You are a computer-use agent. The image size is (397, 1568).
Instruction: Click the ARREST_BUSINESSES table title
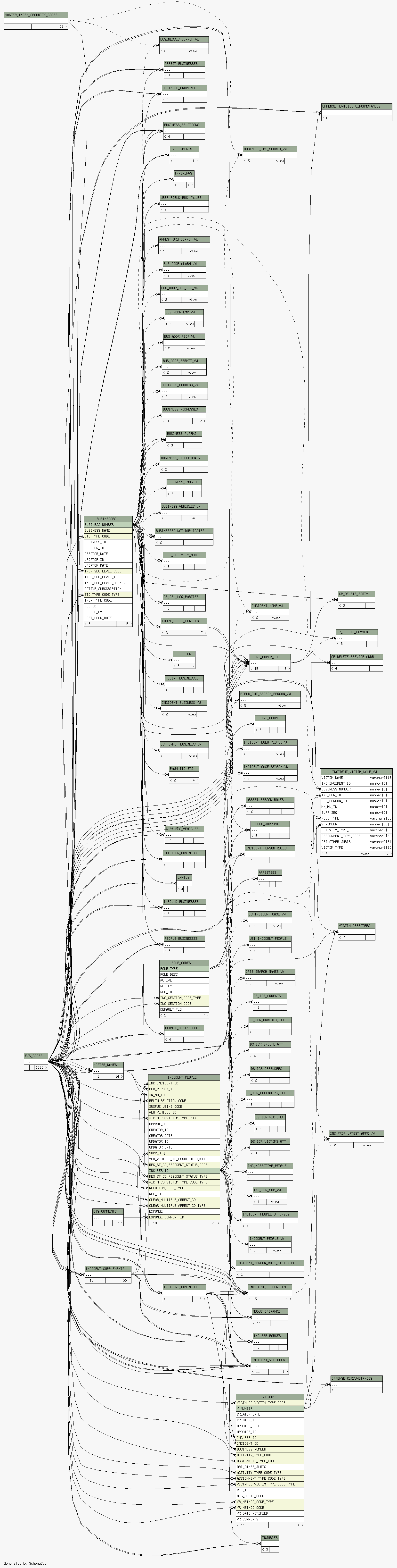coord(184,64)
